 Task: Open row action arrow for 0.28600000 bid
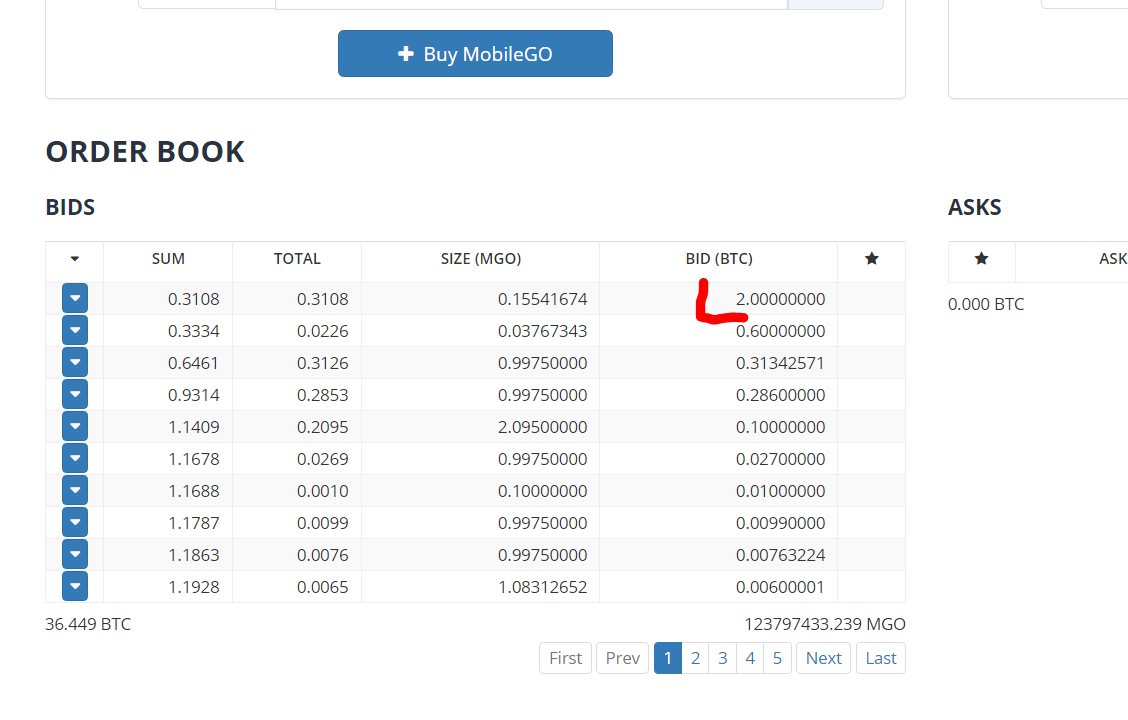tap(75, 394)
